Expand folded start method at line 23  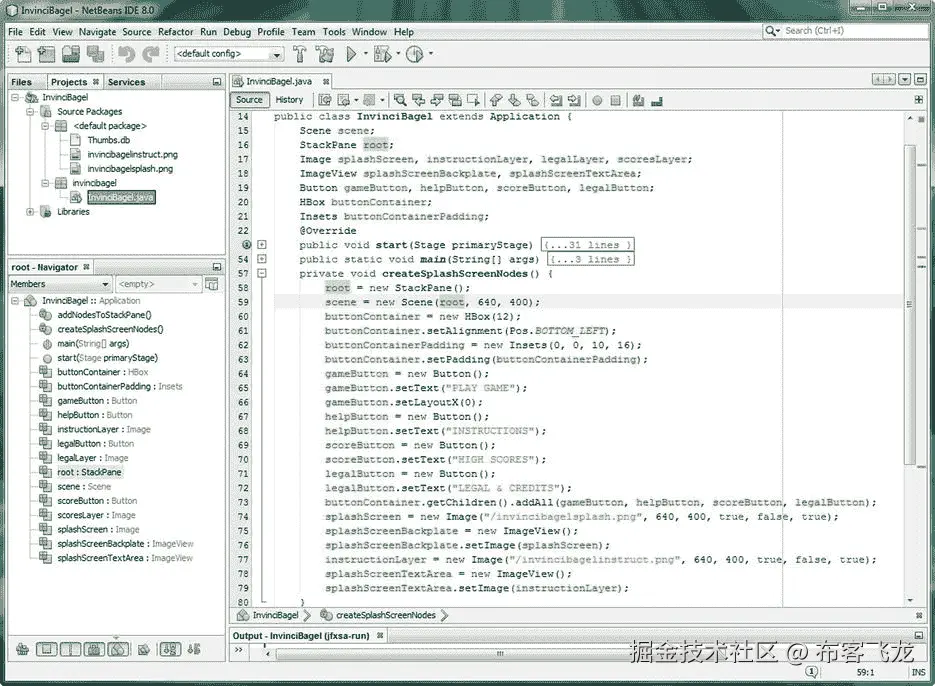[x=261, y=245]
